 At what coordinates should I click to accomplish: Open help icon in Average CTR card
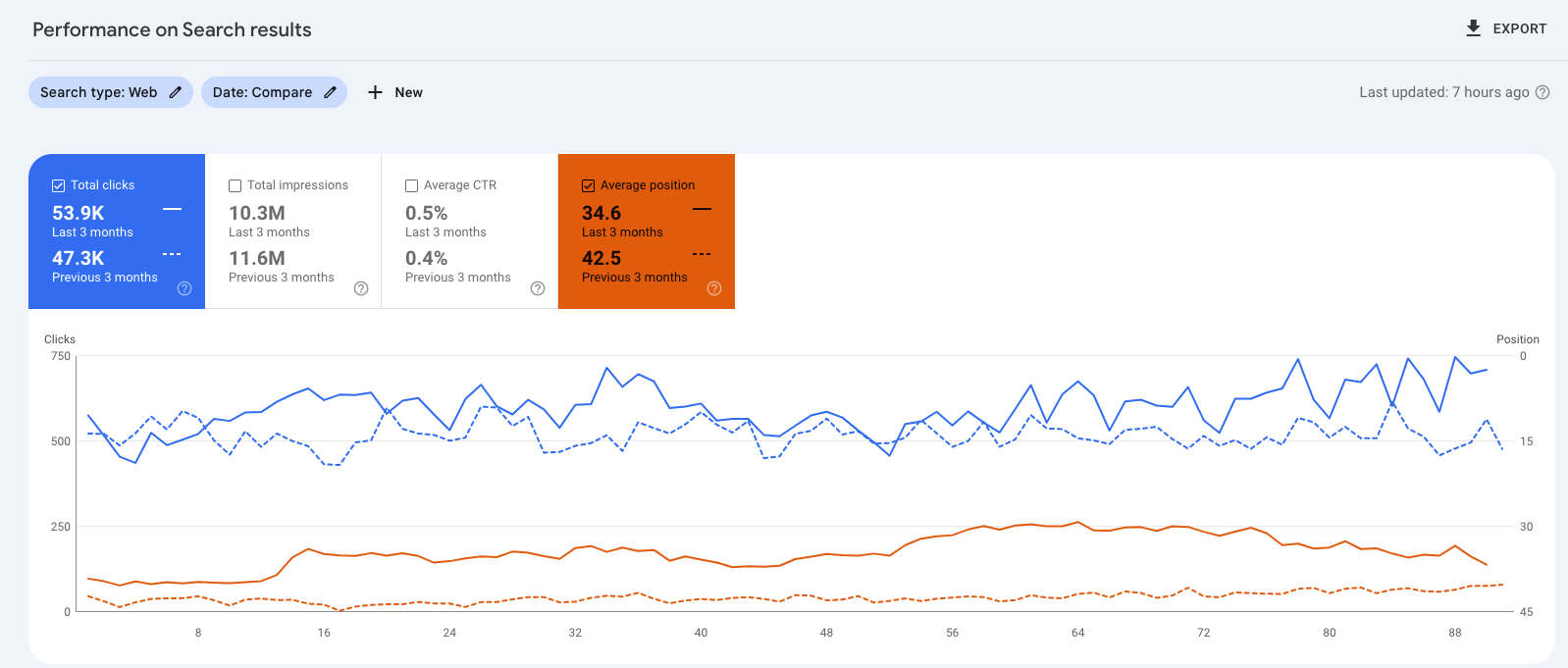538,288
